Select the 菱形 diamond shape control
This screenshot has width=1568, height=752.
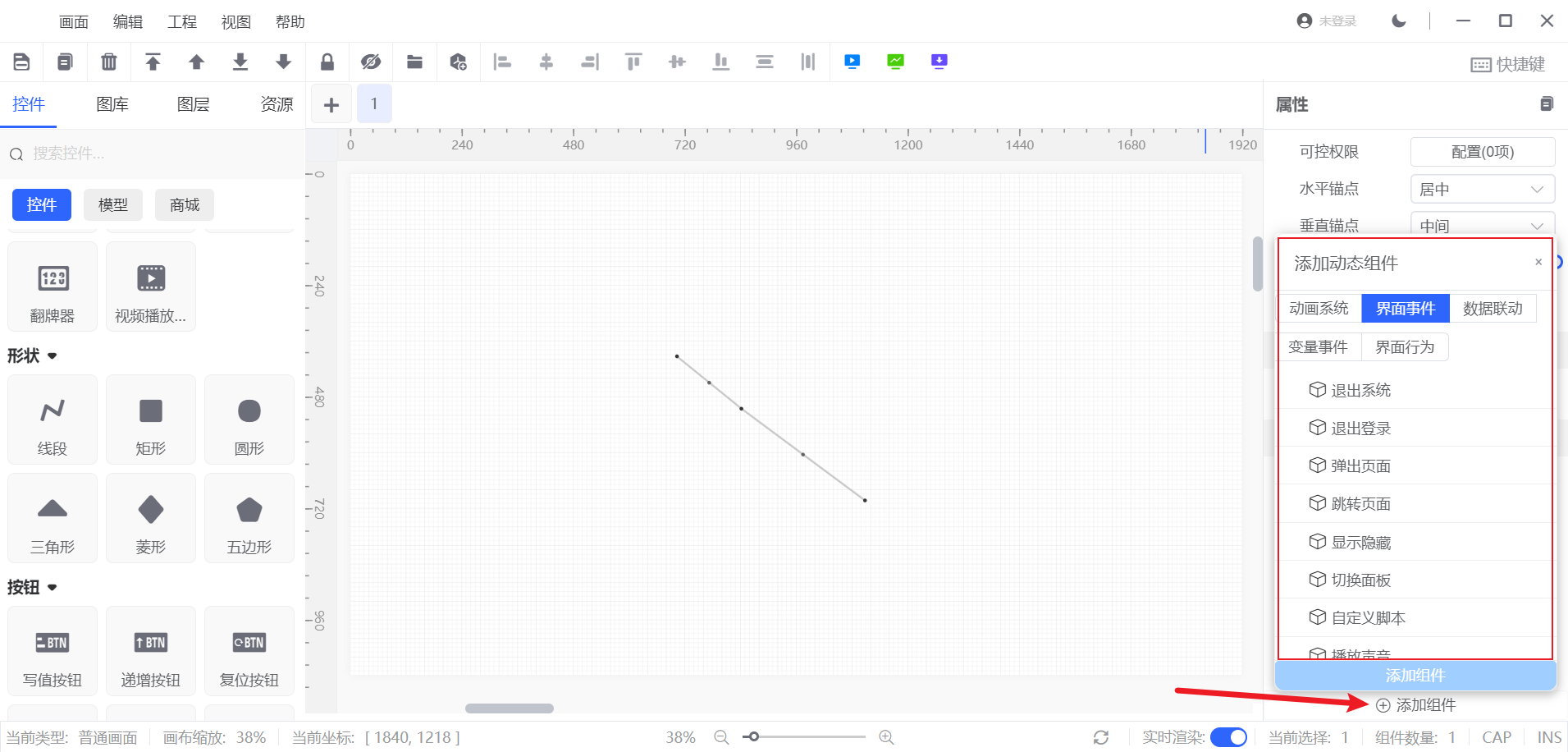tap(151, 518)
